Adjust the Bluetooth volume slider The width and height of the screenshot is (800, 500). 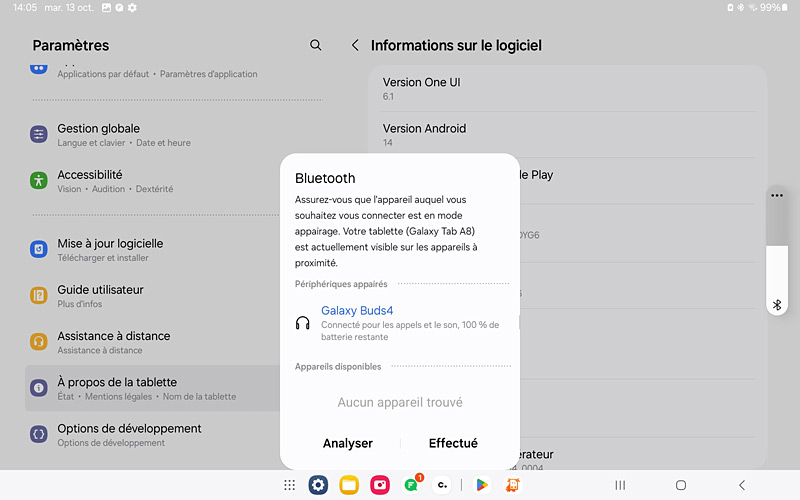click(777, 250)
